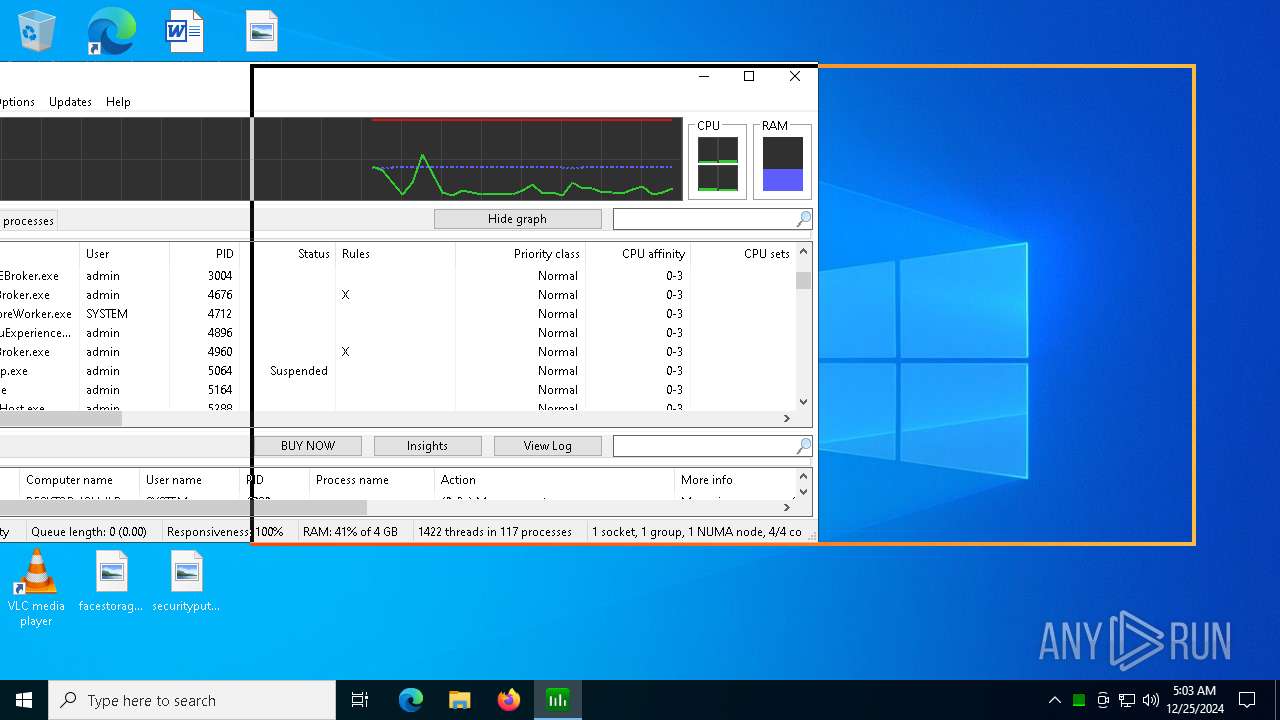Focus the process list search field
Screen dimensions: 1280x720
pos(704,219)
